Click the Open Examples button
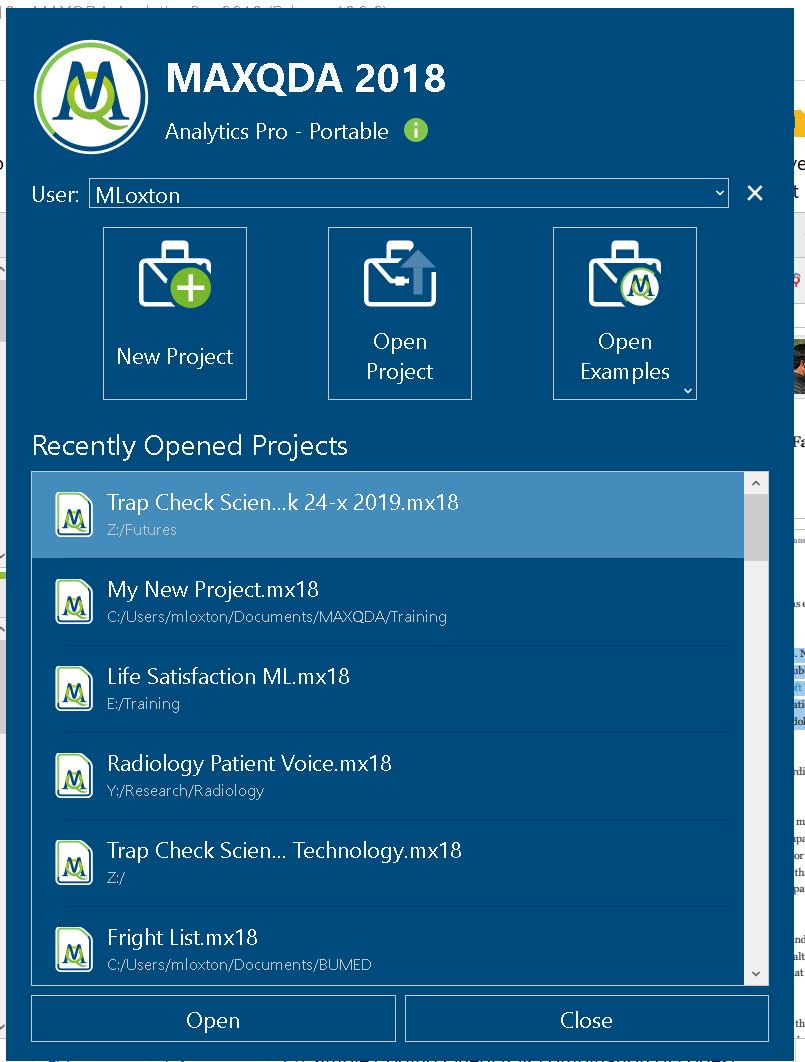Screen dimensions: 805x1062 pos(624,313)
